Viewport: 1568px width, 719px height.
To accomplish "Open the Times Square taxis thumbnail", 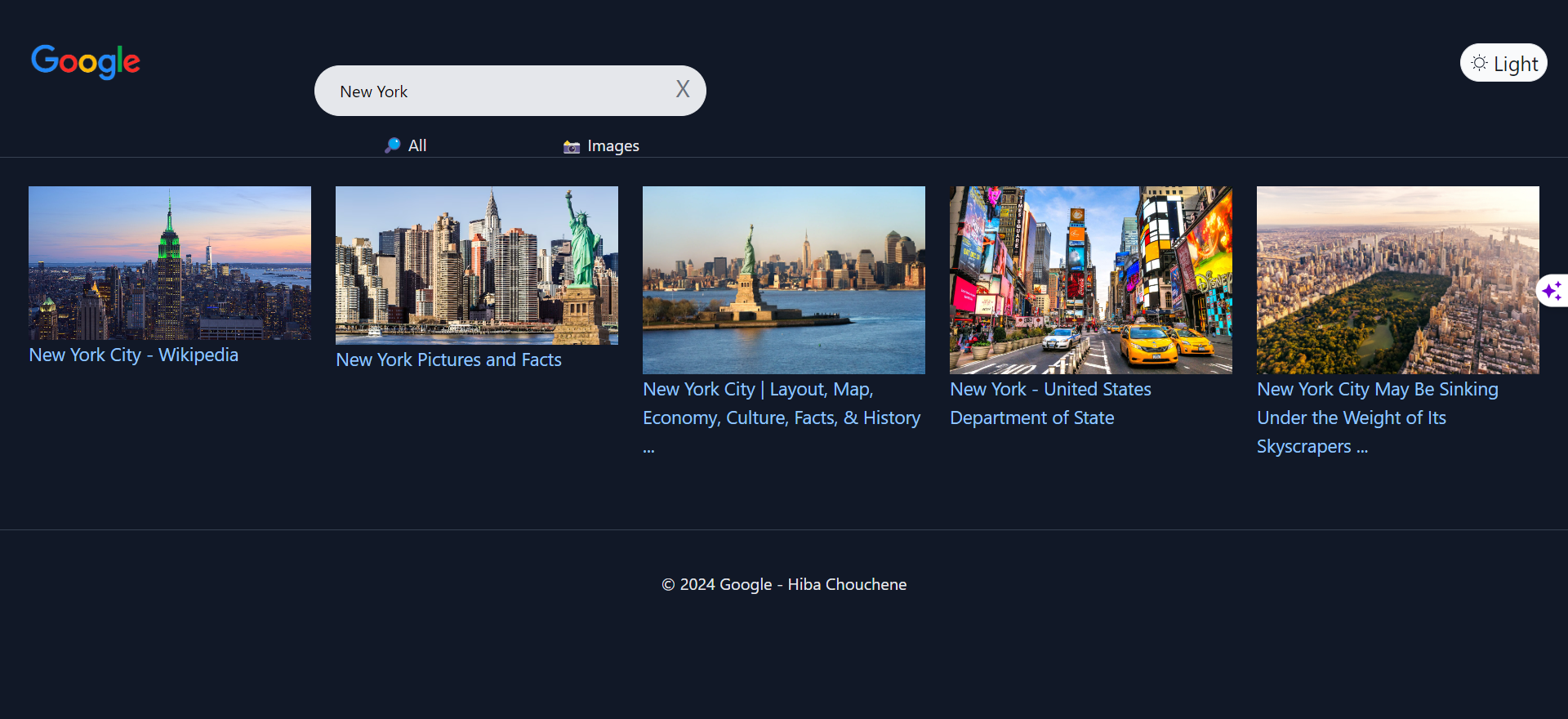I will click(1091, 280).
